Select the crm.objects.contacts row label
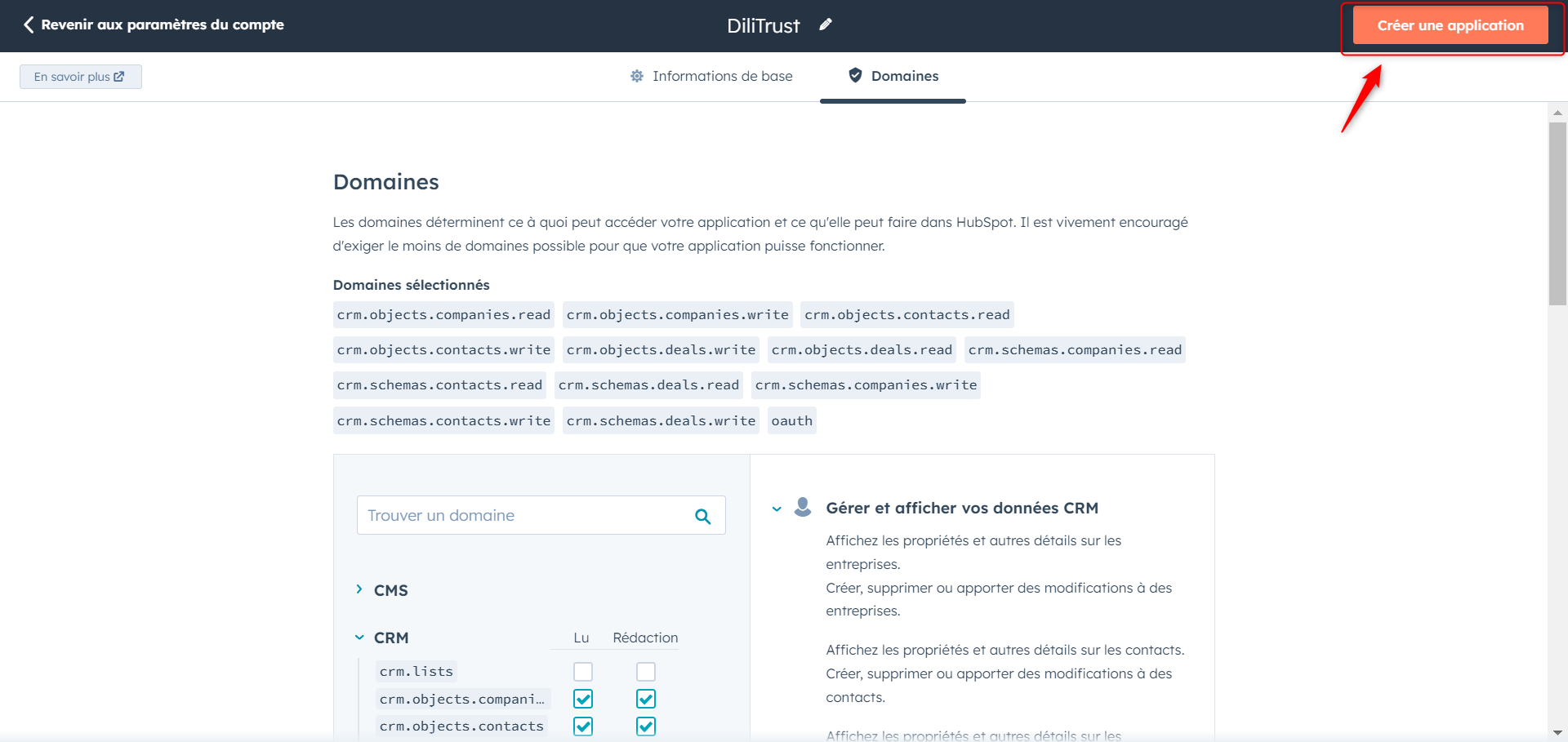This screenshot has height=742, width=1568. (461, 726)
